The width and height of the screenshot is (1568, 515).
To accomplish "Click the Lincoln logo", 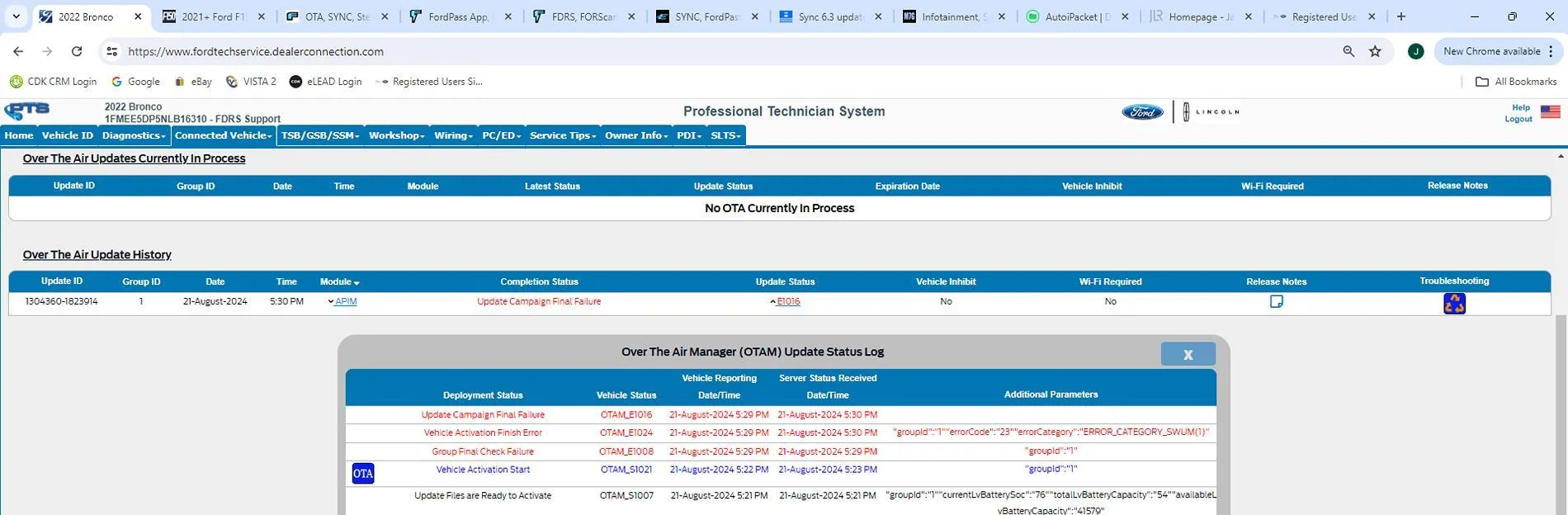I will (1211, 112).
